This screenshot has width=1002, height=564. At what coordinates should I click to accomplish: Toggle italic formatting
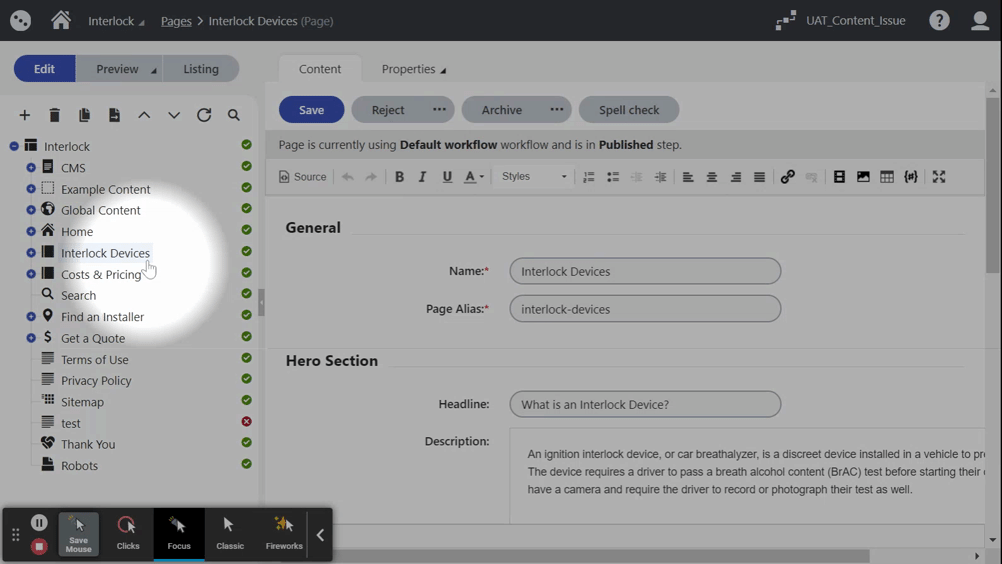(423, 177)
